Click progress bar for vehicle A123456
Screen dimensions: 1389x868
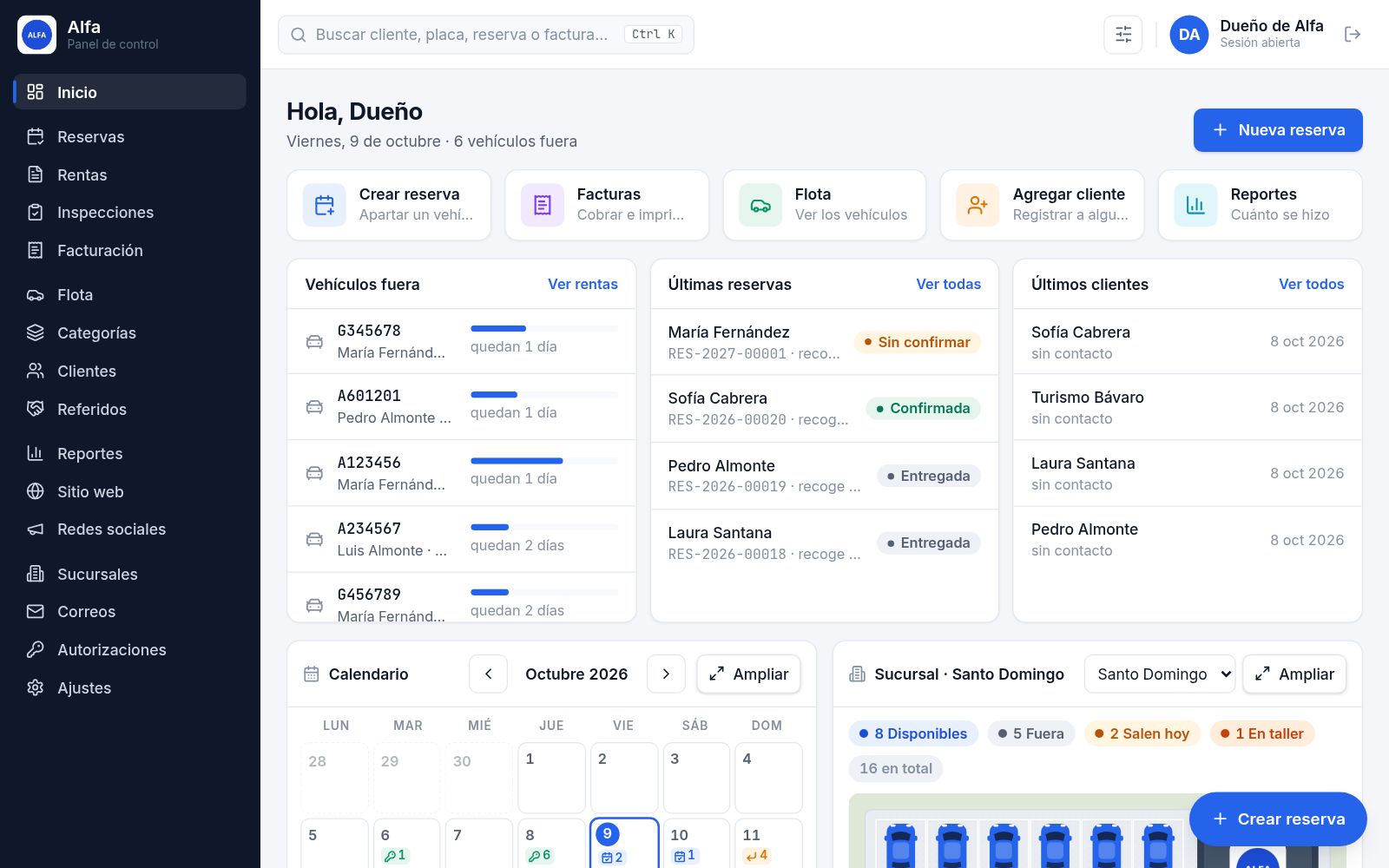point(544,461)
